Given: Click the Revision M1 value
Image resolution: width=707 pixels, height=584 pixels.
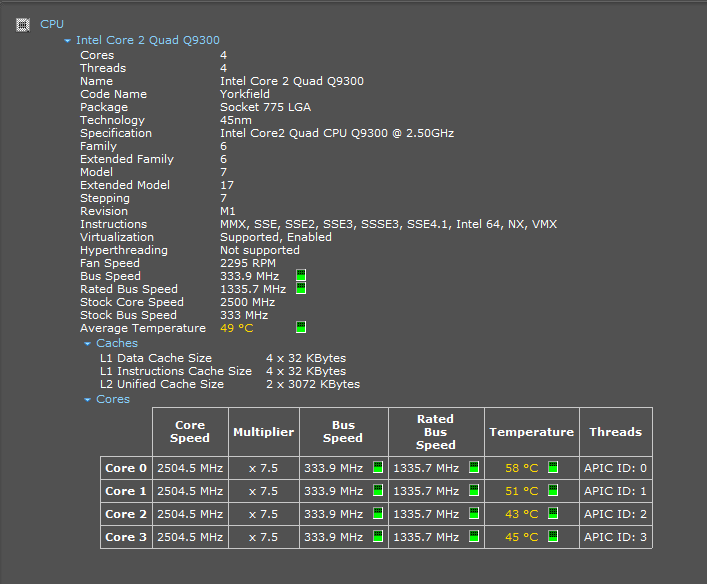Looking at the screenshot, I should pyautogui.click(x=228, y=212).
